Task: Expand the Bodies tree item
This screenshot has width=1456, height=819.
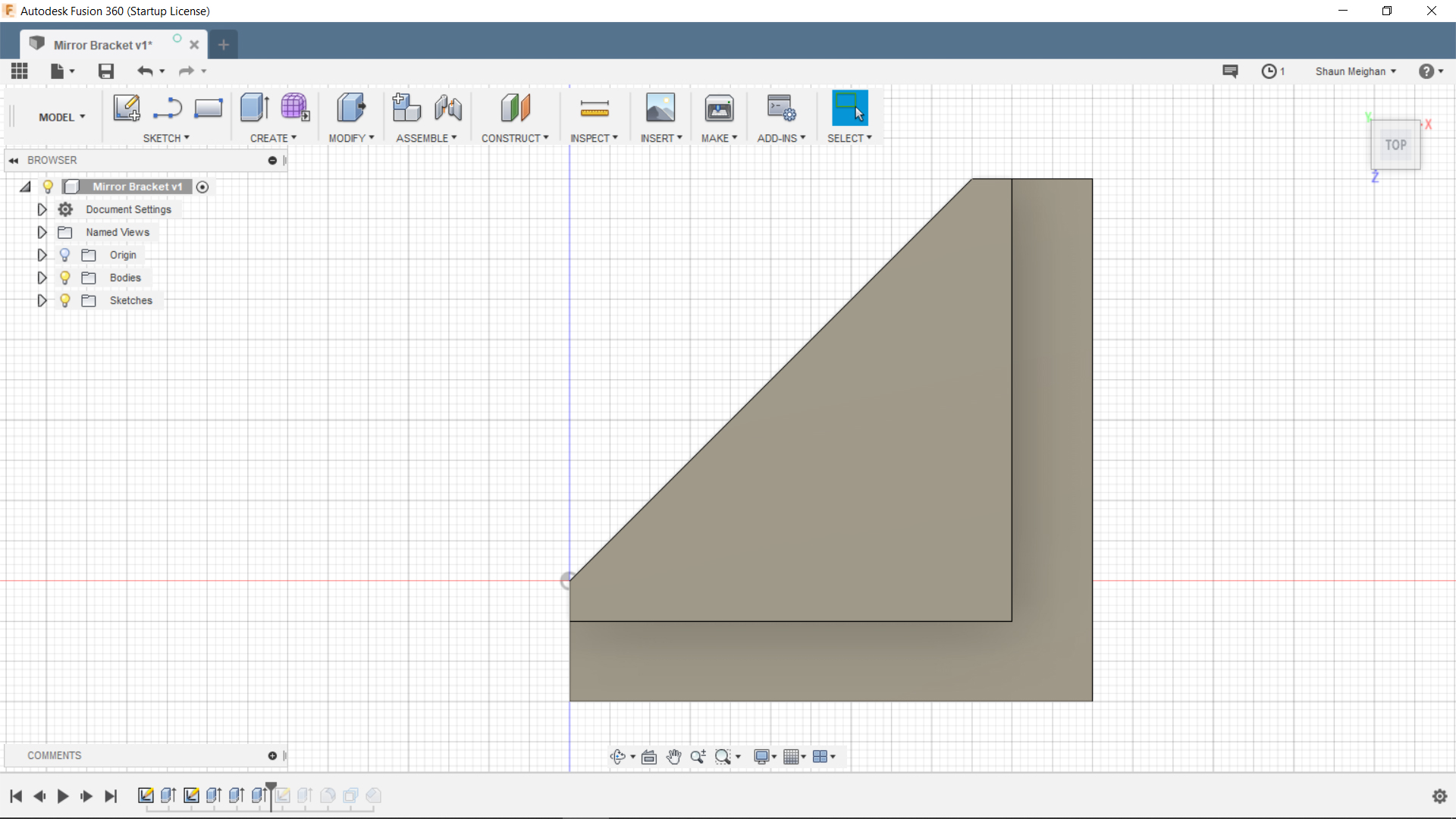Action: 41,277
